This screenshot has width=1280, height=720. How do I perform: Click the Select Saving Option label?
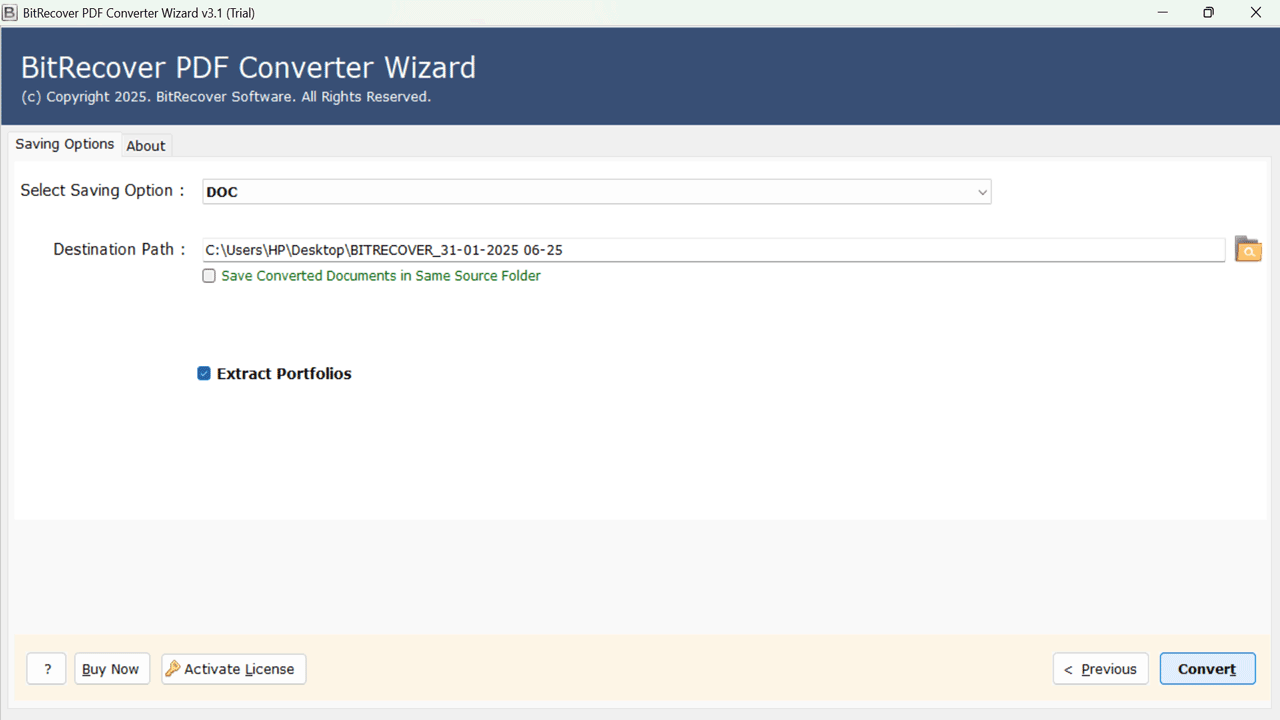(x=102, y=191)
